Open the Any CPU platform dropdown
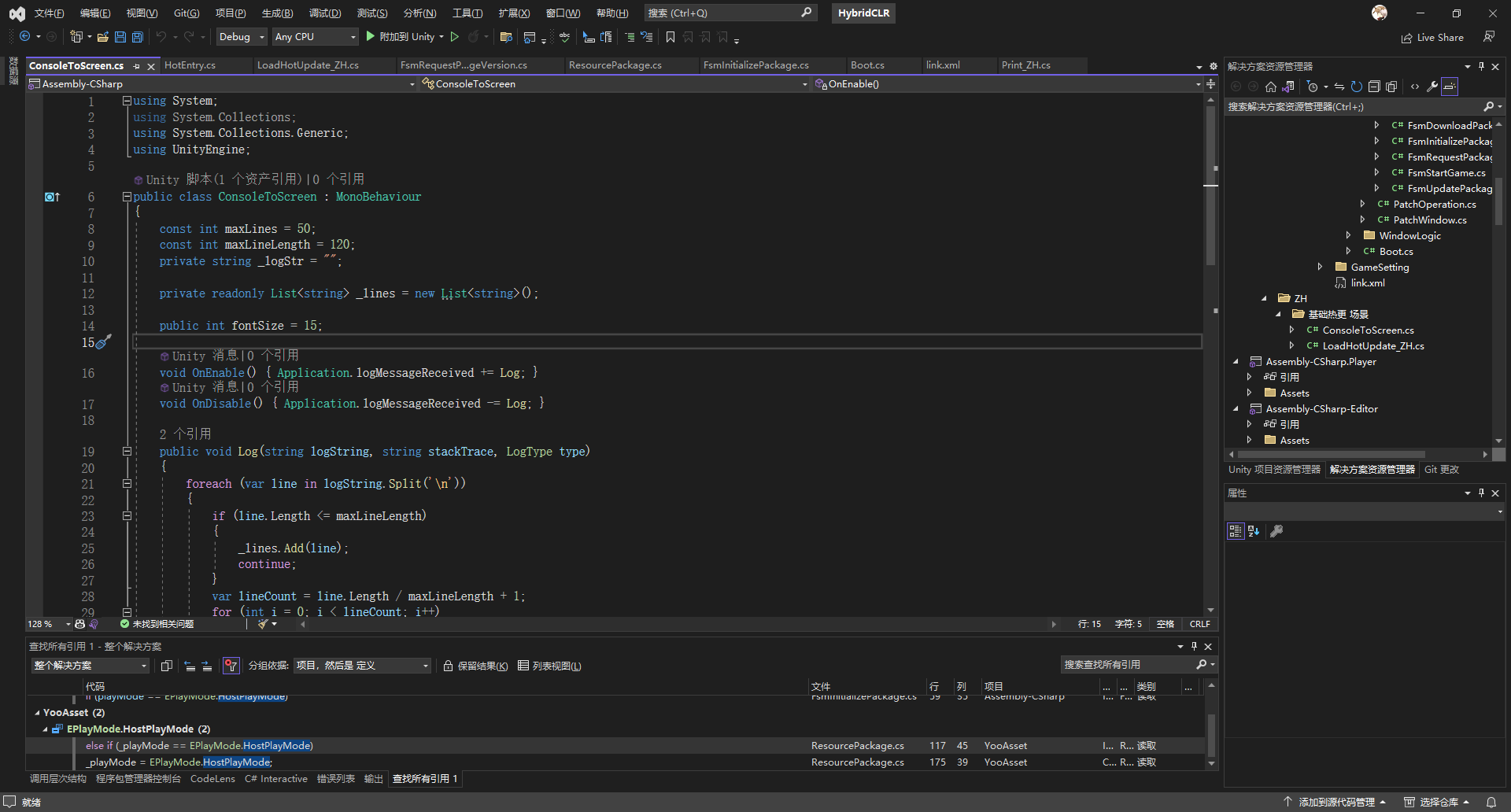Image resolution: width=1511 pixels, height=812 pixels. click(x=315, y=36)
